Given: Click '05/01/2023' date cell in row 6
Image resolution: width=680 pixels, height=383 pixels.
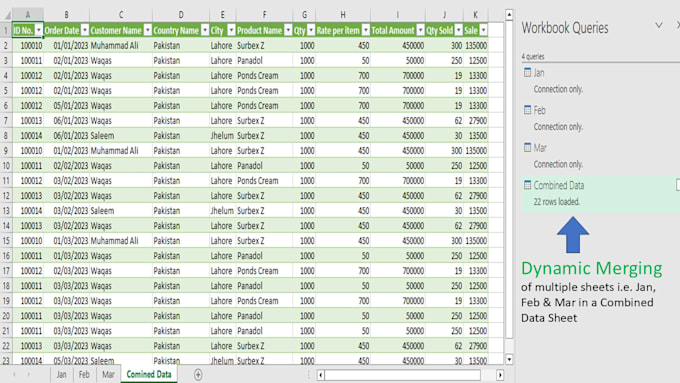Looking at the screenshot, I should (66, 105).
